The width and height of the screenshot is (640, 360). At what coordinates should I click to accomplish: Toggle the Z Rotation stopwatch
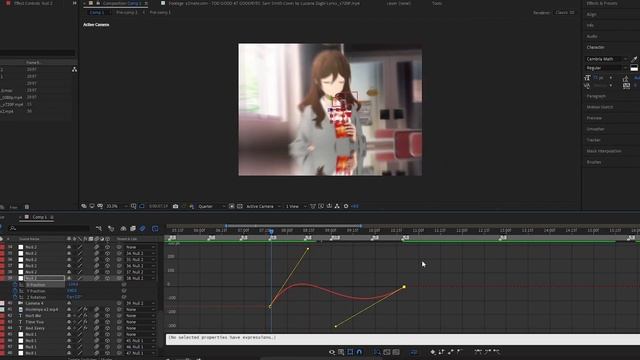pyautogui.click(x=15, y=297)
